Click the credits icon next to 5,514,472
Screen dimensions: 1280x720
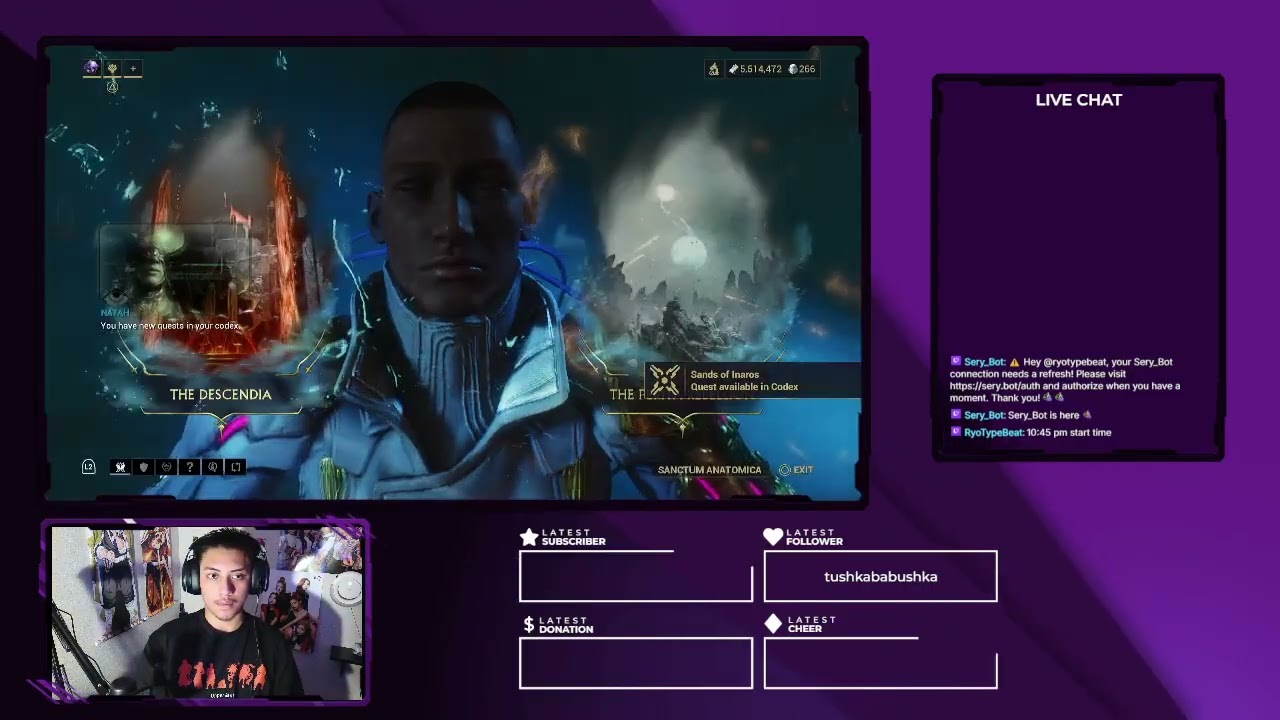[x=733, y=69]
